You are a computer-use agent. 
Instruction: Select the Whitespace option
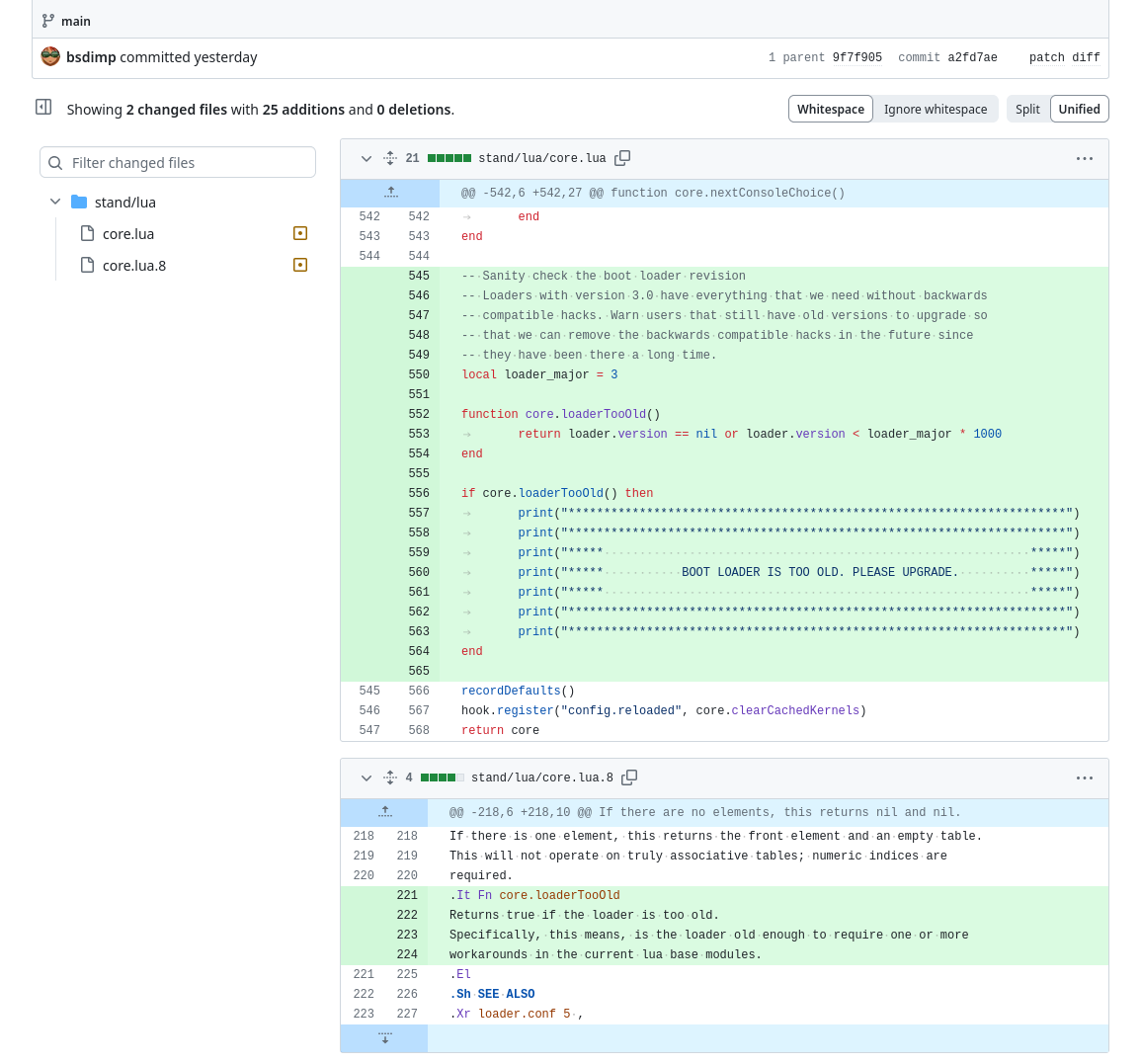pos(830,109)
